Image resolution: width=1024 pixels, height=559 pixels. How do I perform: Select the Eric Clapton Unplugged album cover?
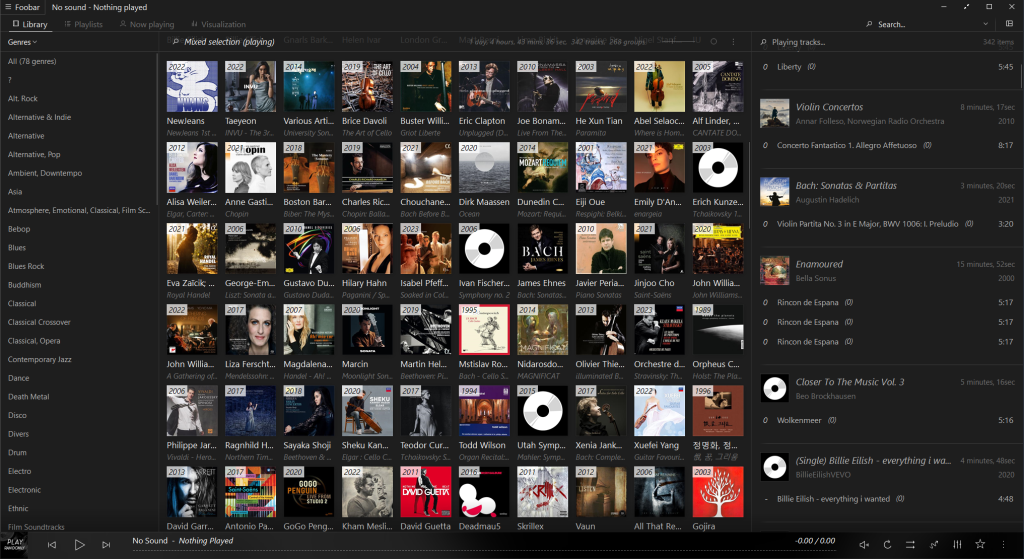click(482, 87)
